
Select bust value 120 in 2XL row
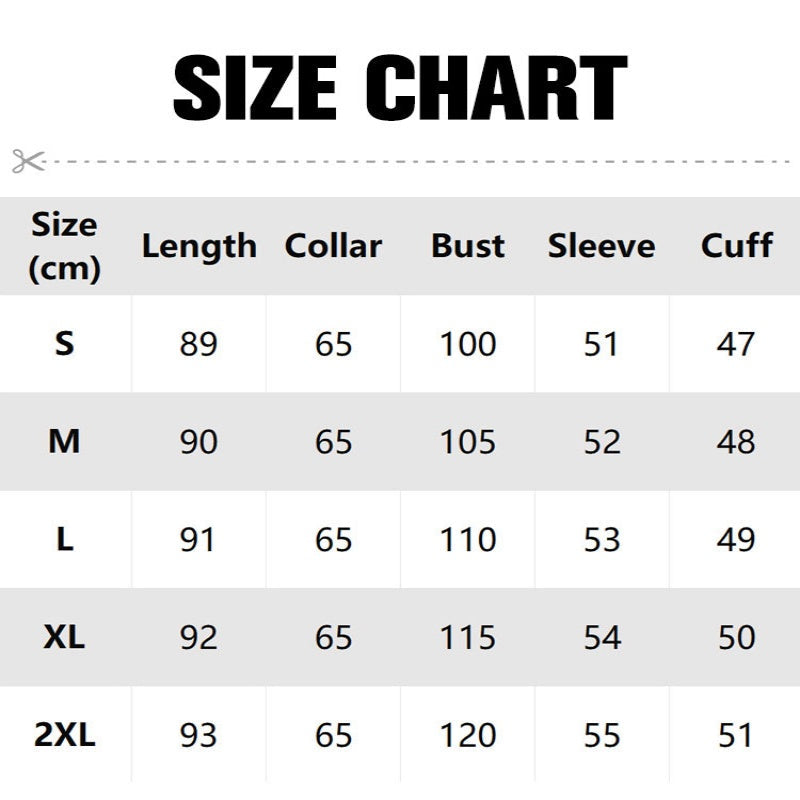click(468, 736)
